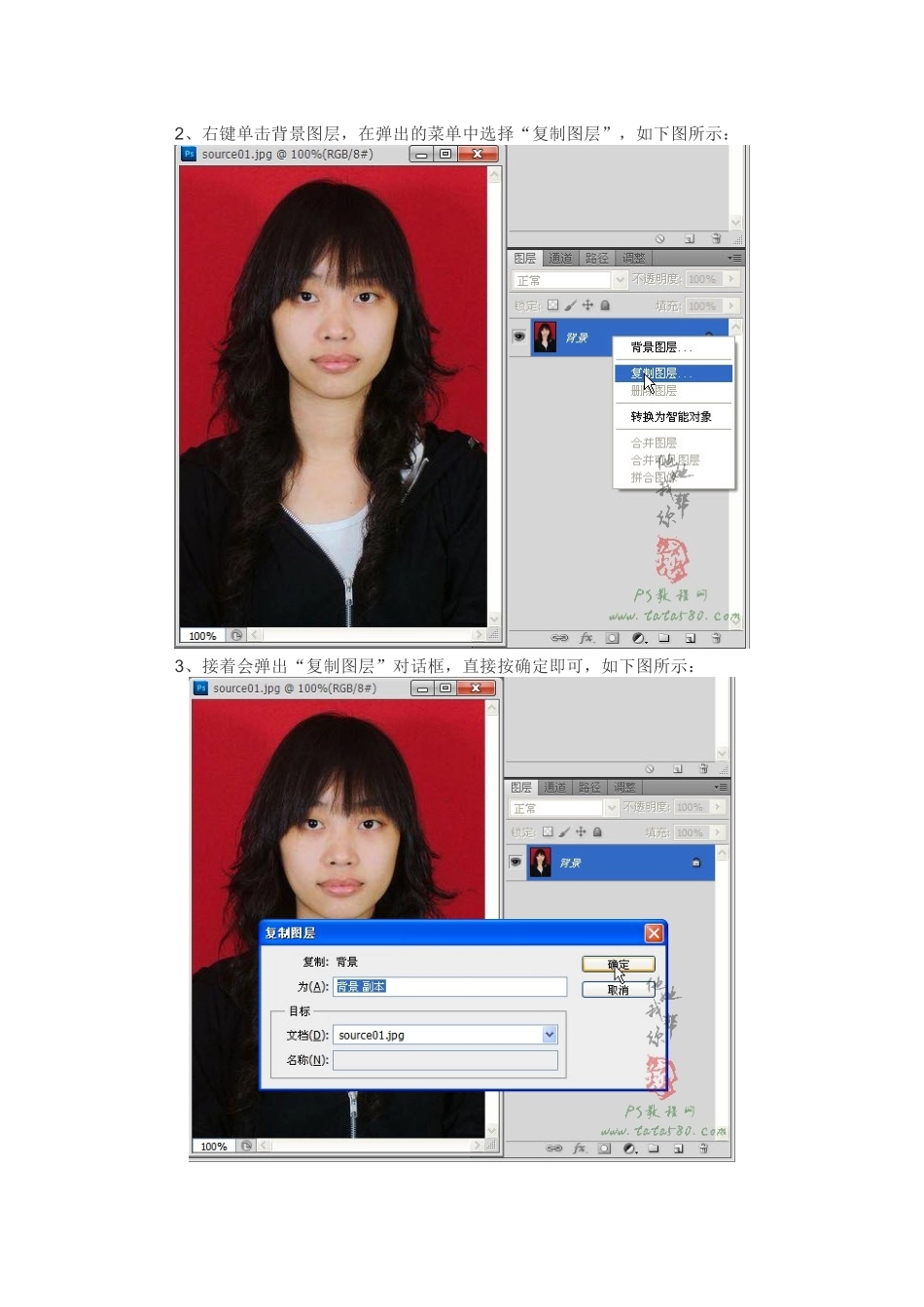Click add layer mask icon, step 3 screenshot

click(x=604, y=1148)
